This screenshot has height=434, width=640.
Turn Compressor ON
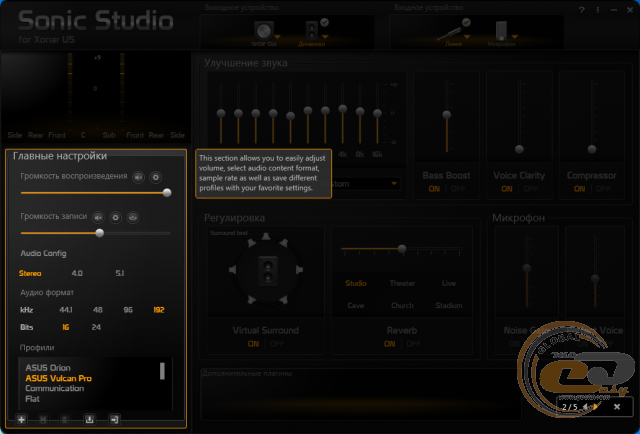point(579,189)
